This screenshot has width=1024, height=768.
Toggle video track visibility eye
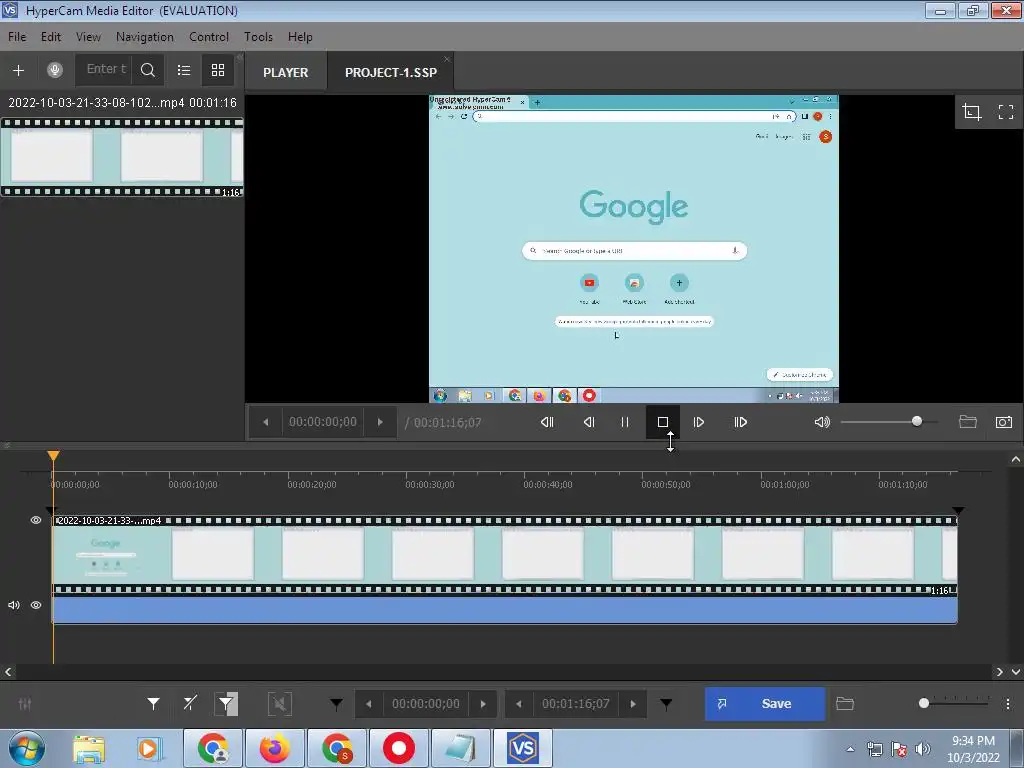pos(36,520)
